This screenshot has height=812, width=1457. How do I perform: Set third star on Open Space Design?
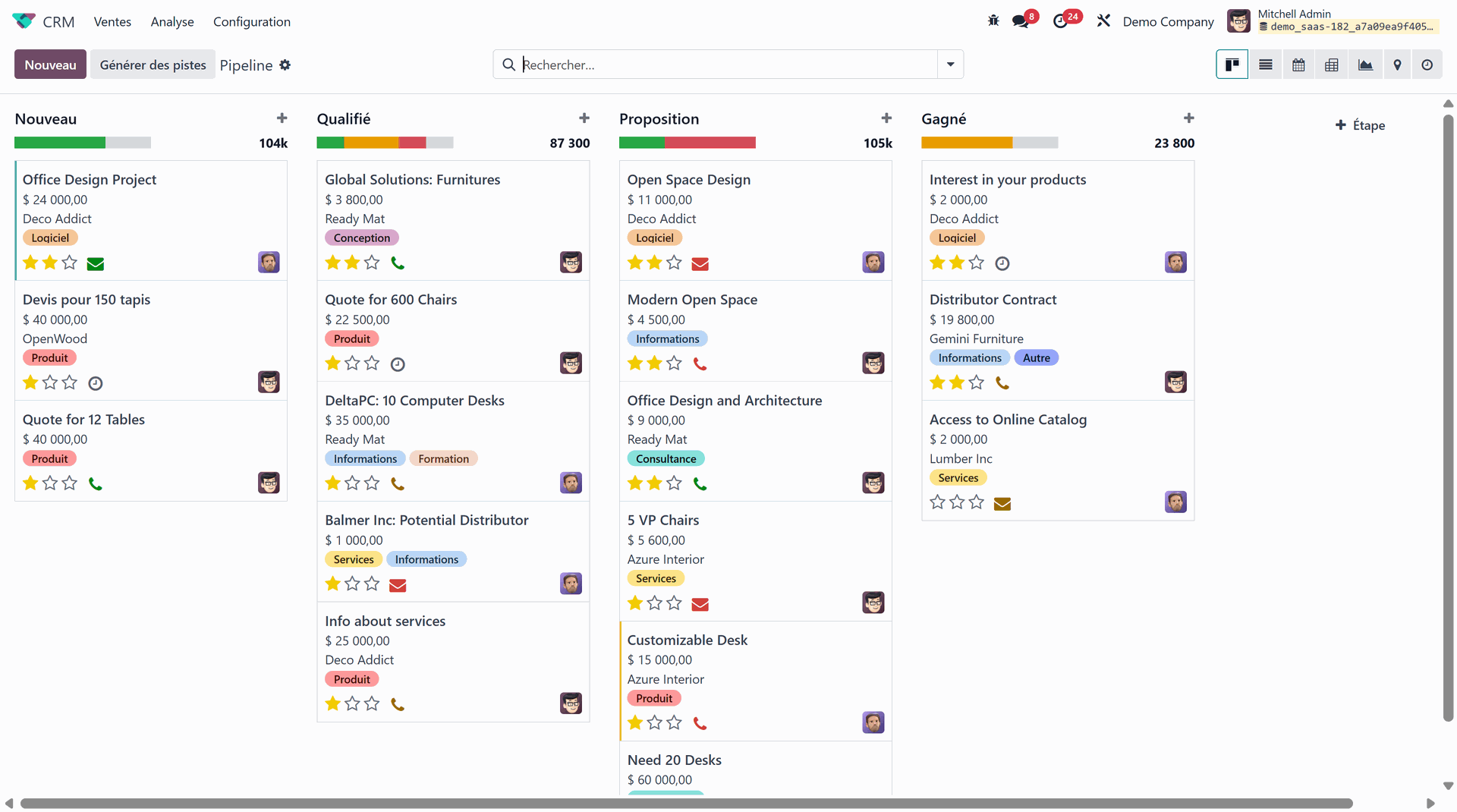[674, 263]
